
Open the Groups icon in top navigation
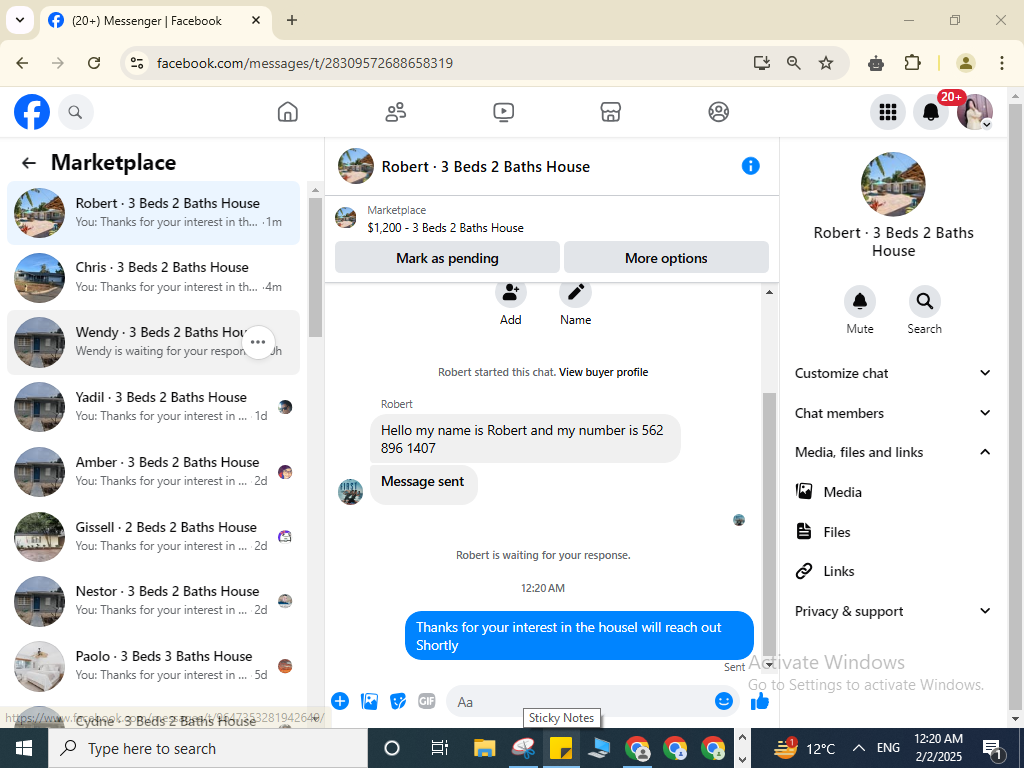[718, 112]
